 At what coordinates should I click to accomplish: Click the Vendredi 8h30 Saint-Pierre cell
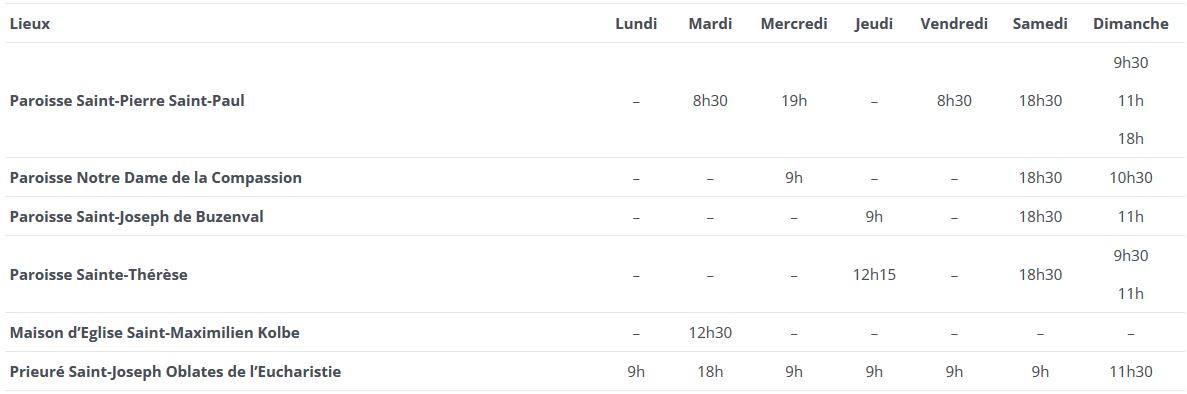point(954,101)
